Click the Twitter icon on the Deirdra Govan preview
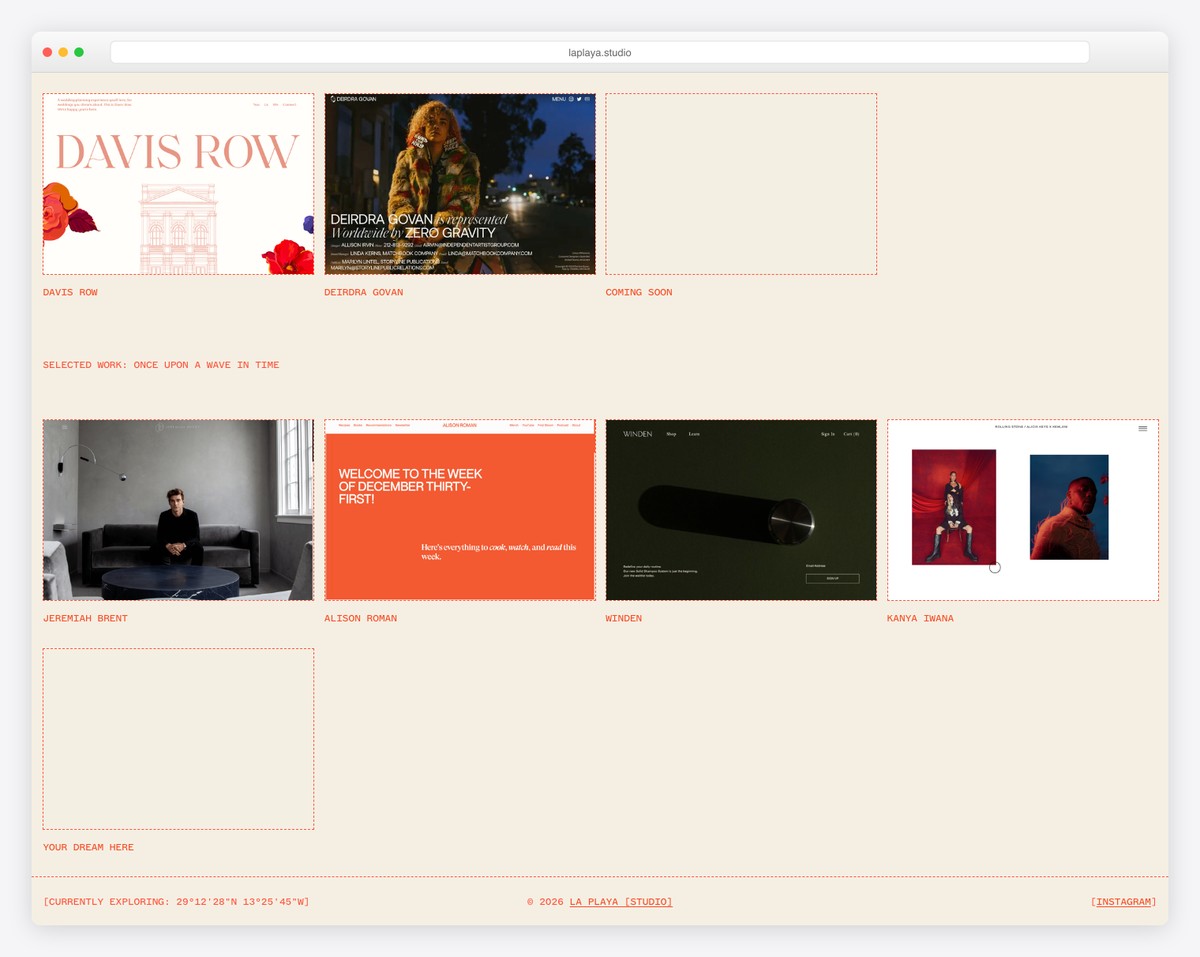The height and width of the screenshot is (957, 1200). tap(579, 99)
